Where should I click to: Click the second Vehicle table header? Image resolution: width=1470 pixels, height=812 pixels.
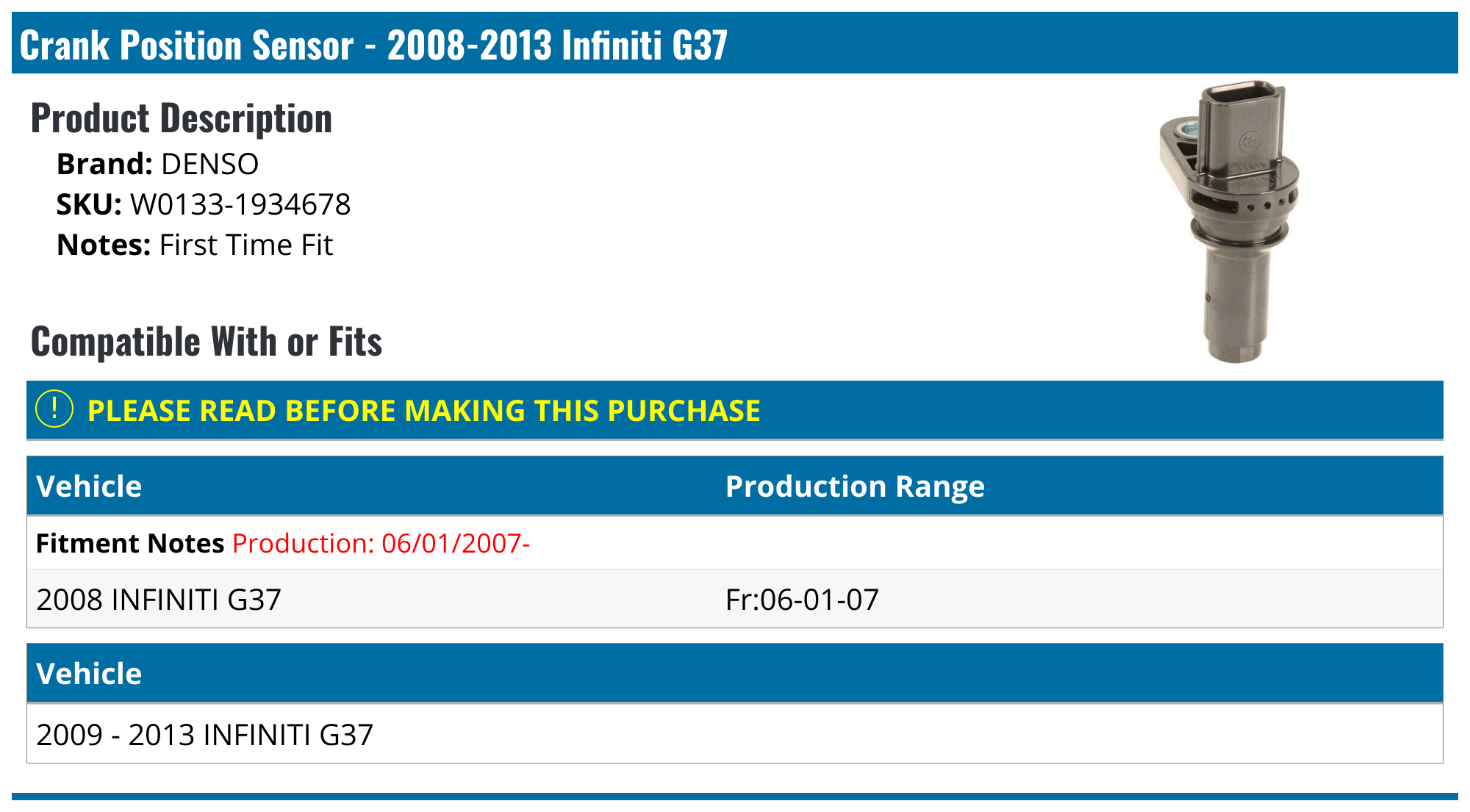click(x=89, y=674)
